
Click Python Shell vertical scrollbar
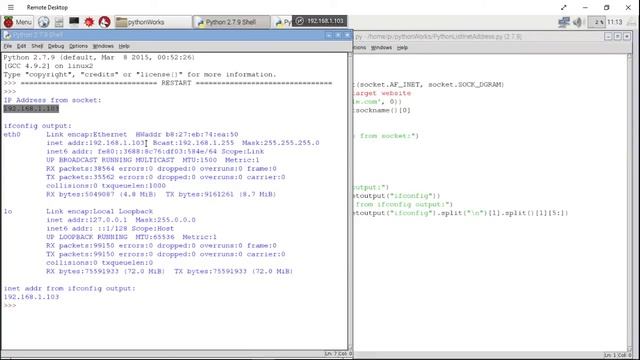click(x=350, y=200)
